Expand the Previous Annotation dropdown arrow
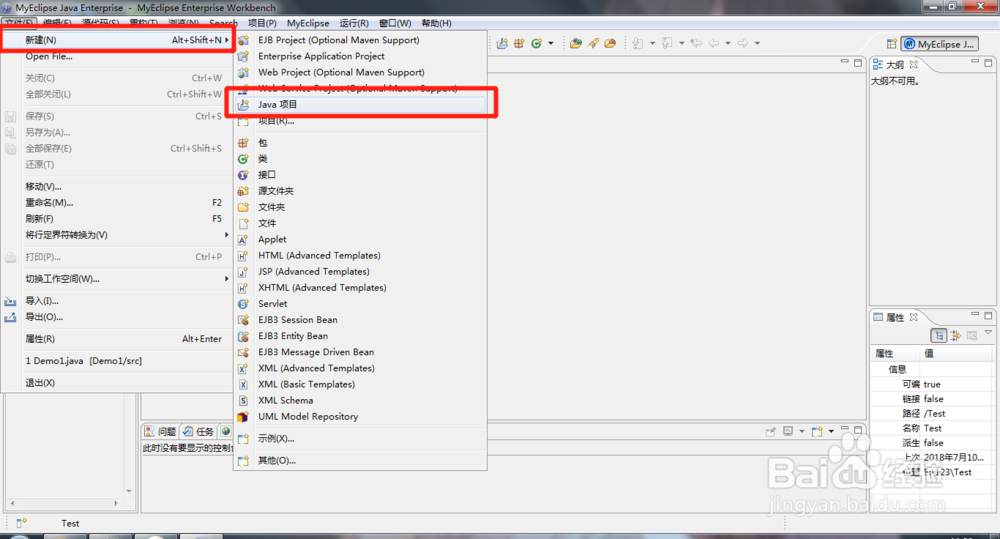Image resolution: width=1000 pixels, height=539 pixels. (682, 43)
